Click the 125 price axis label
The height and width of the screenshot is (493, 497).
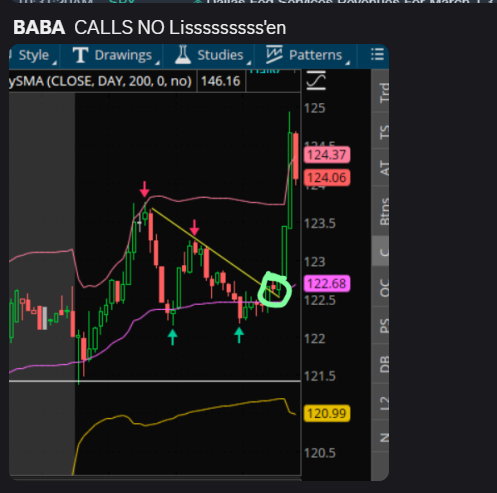point(315,108)
